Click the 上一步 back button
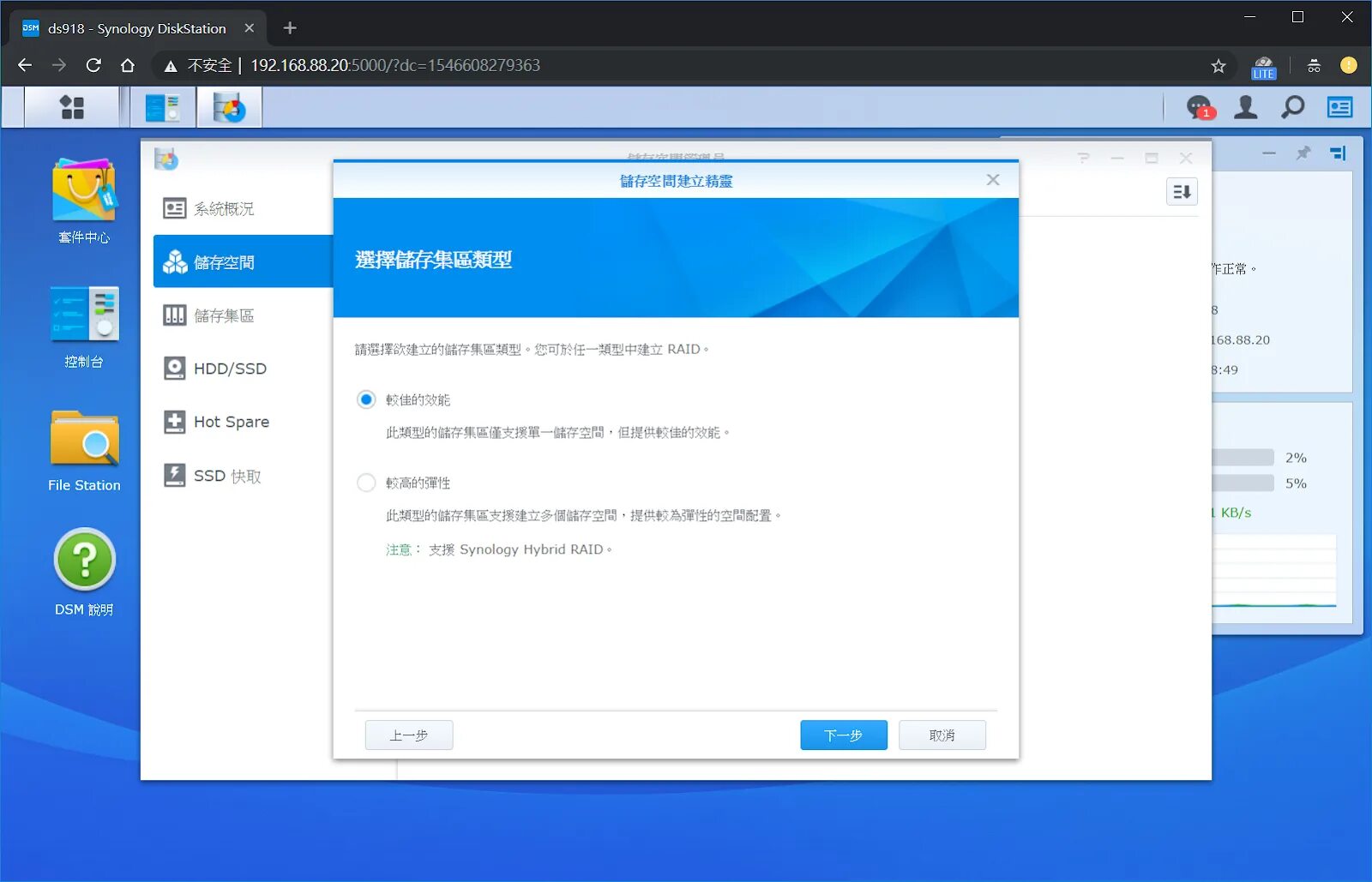The image size is (1372, 882). [x=409, y=735]
